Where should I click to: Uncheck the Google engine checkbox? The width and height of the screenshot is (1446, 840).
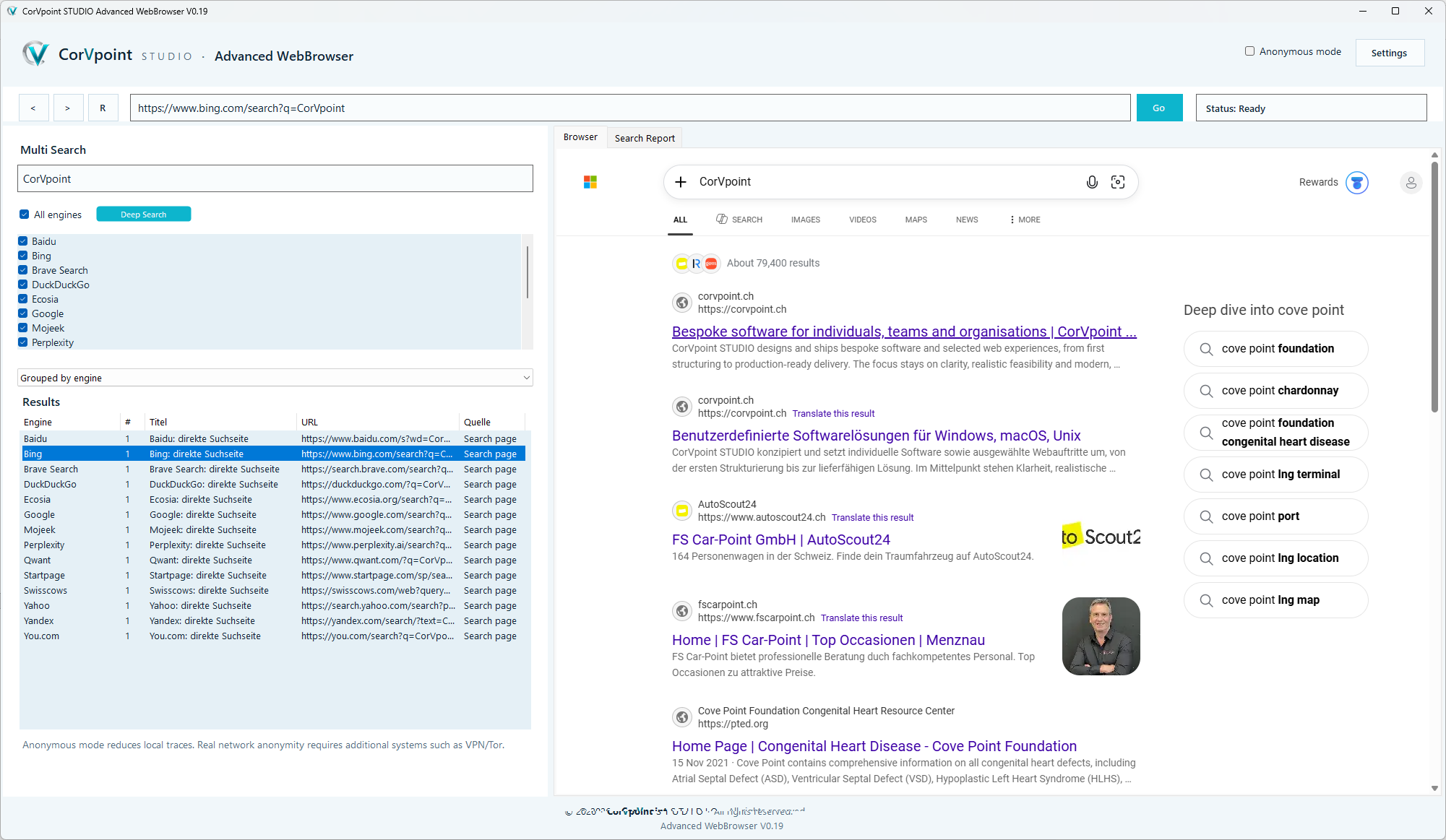[23, 313]
